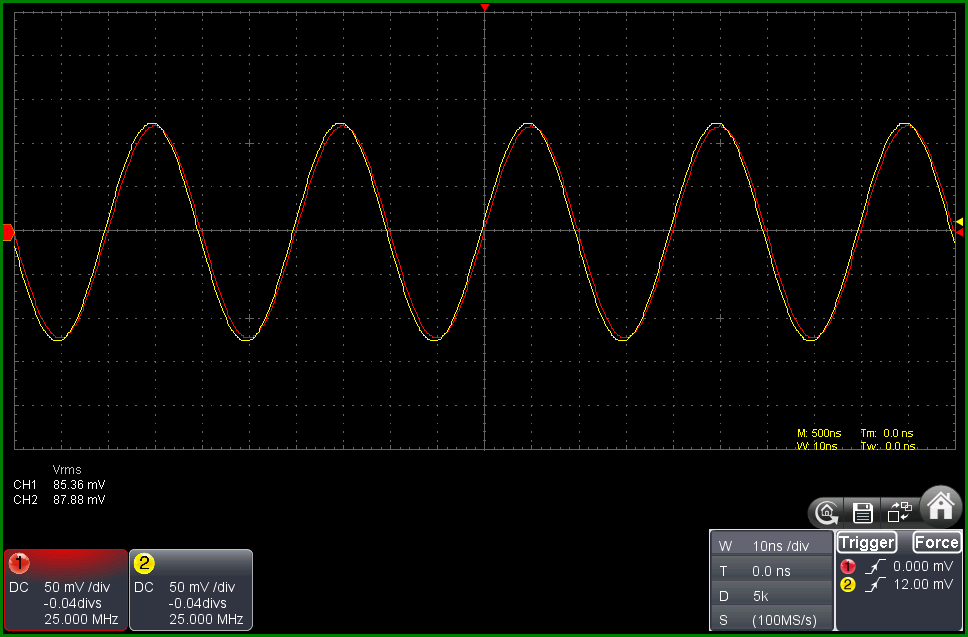
Task: Click the red trigger channel 1 indicator
Action: (x=848, y=567)
